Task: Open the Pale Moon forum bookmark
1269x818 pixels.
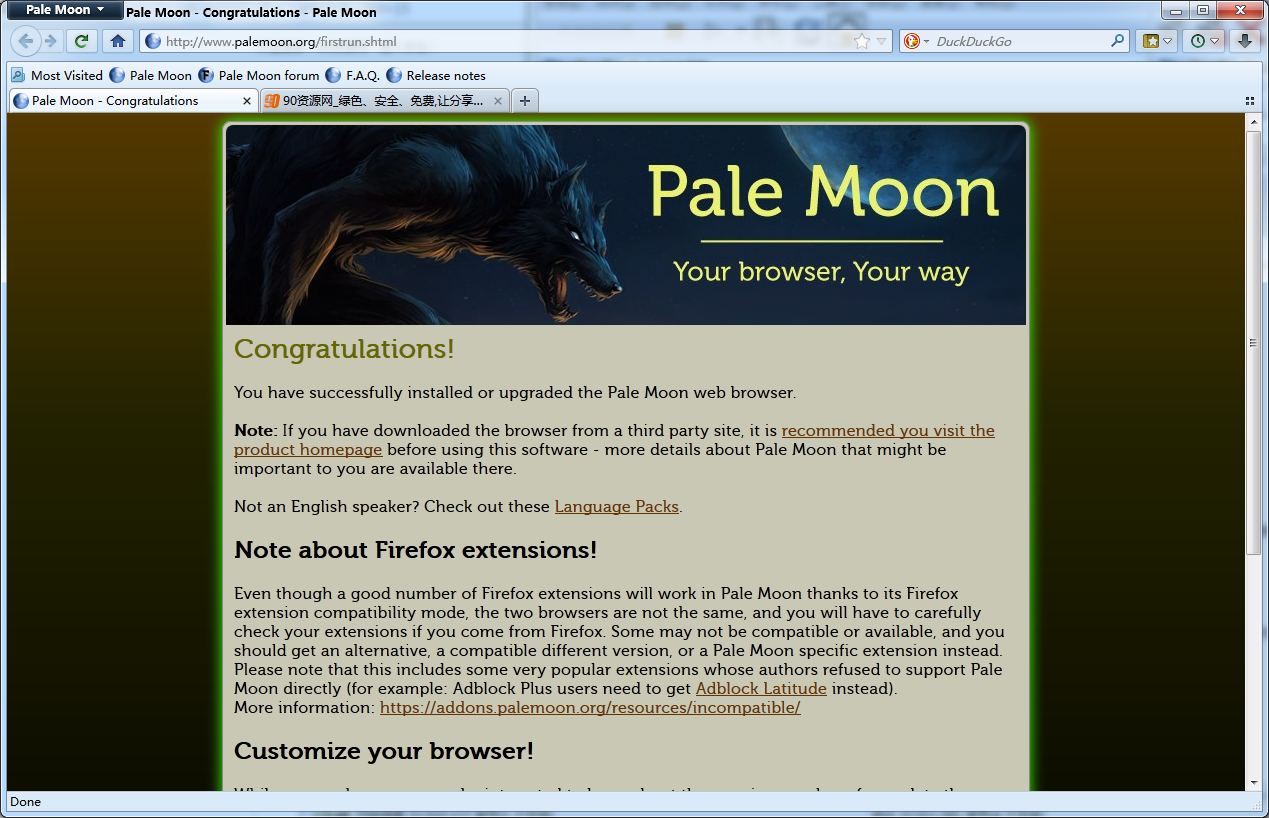Action: pyautogui.click(x=259, y=75)
